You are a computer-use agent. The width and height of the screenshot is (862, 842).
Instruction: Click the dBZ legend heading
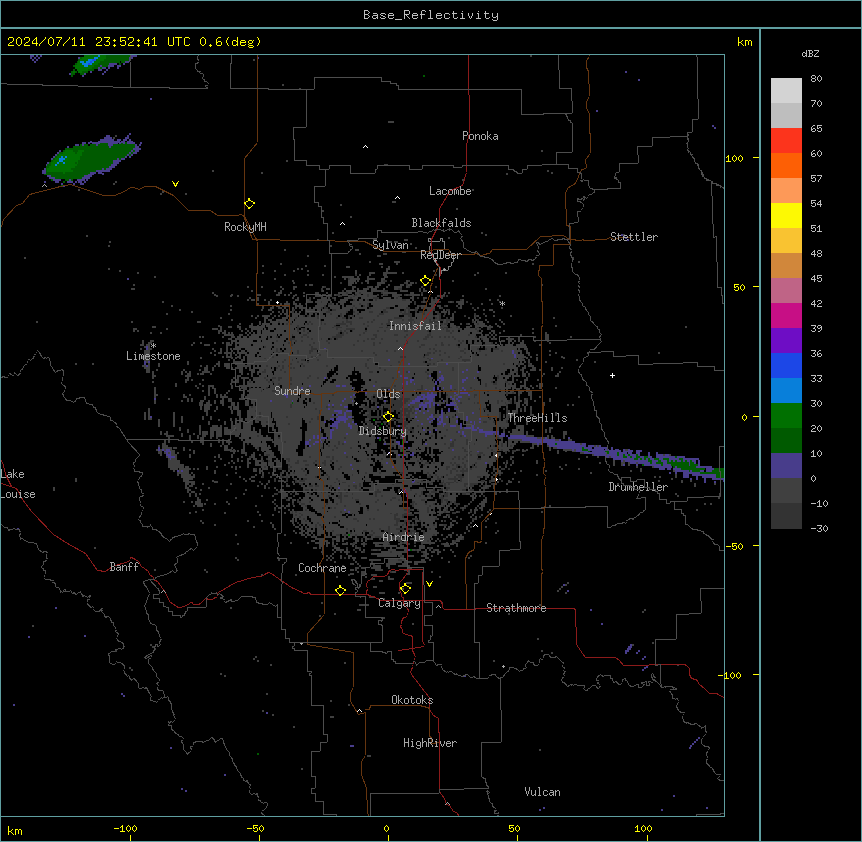point(810,53)
